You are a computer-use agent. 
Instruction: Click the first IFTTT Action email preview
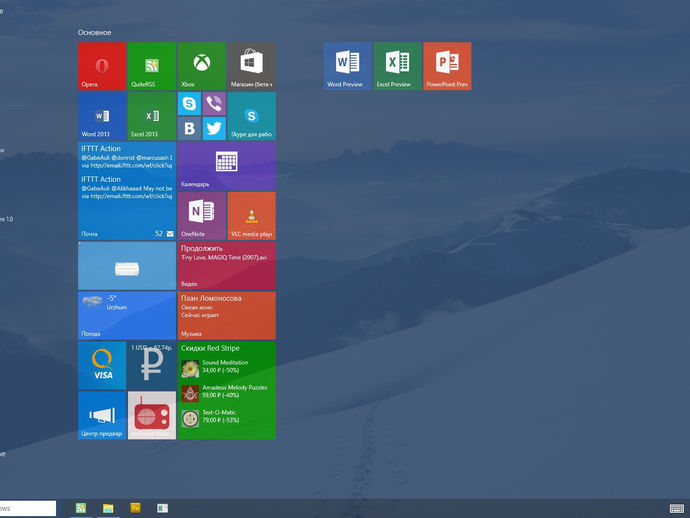point(127,157)
